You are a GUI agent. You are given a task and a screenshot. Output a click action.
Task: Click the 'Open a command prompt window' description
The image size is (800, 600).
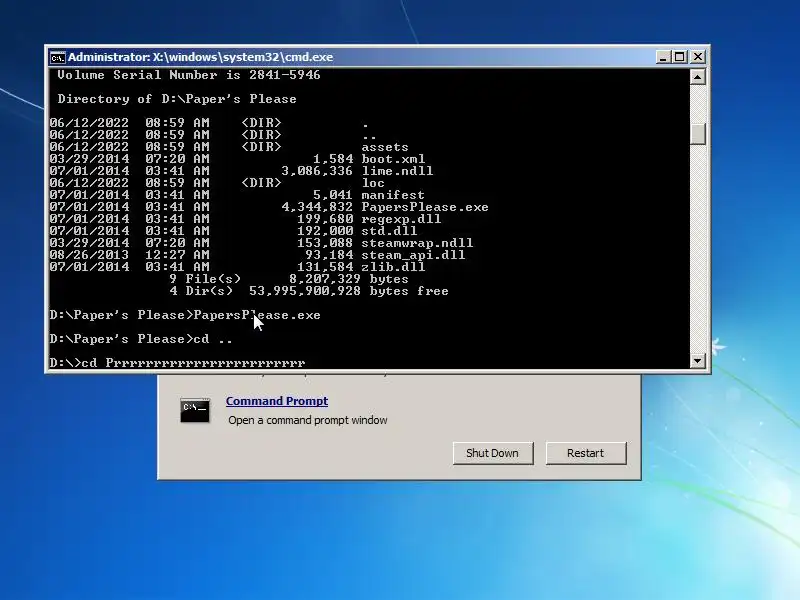(308, 420)
